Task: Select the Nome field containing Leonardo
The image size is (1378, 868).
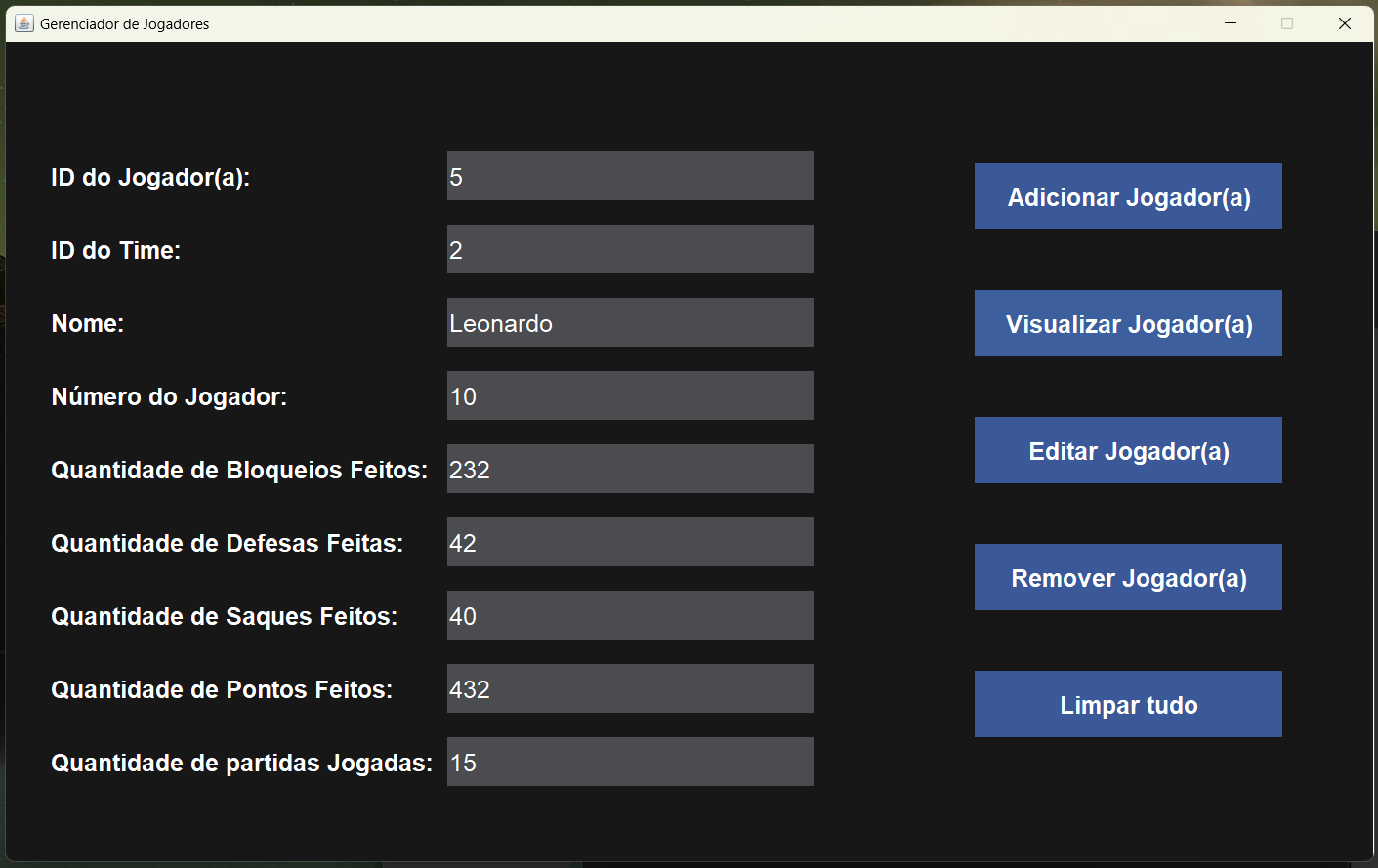Action: pos(630,322)
